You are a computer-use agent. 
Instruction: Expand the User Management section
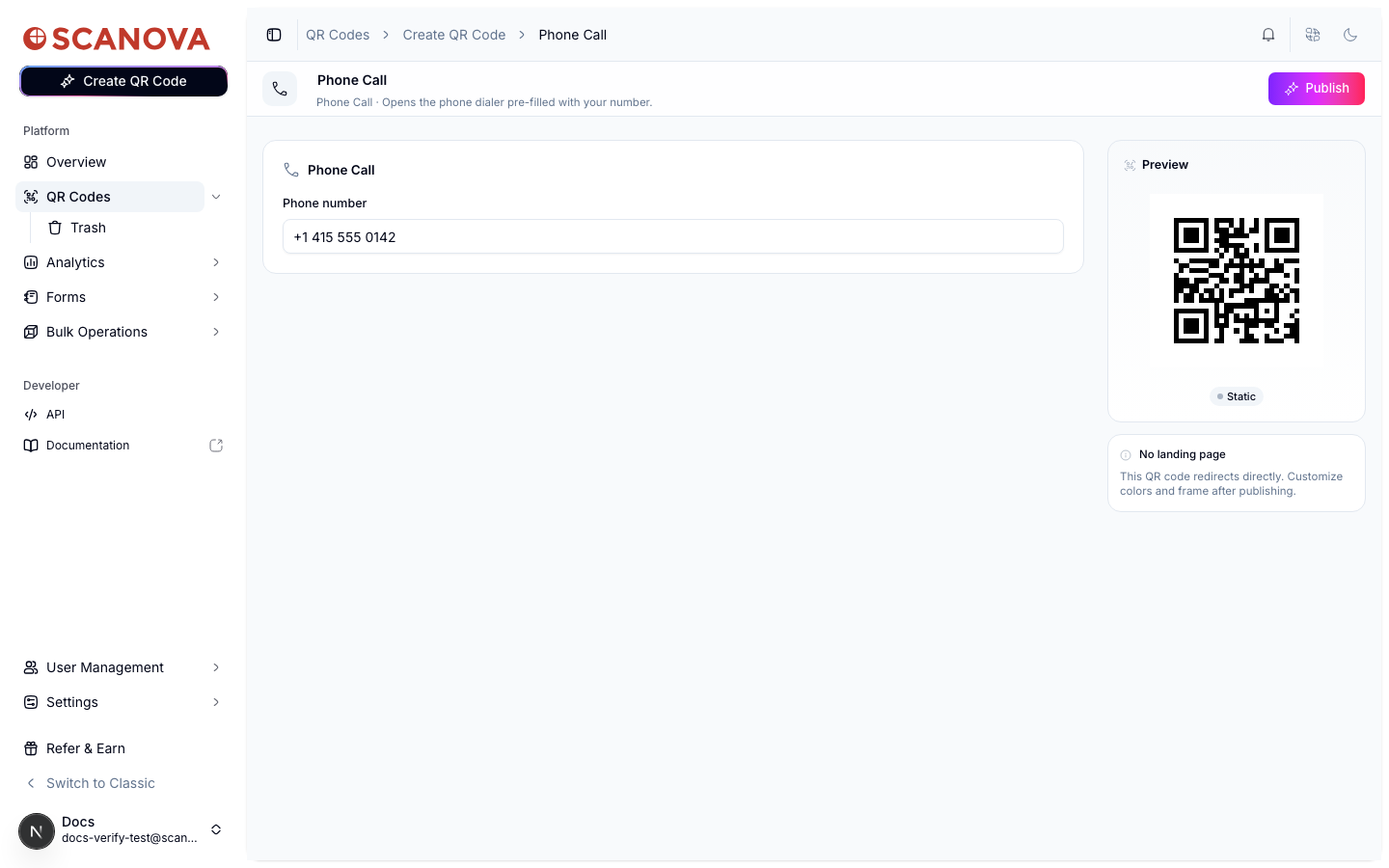tap(216, 667)
